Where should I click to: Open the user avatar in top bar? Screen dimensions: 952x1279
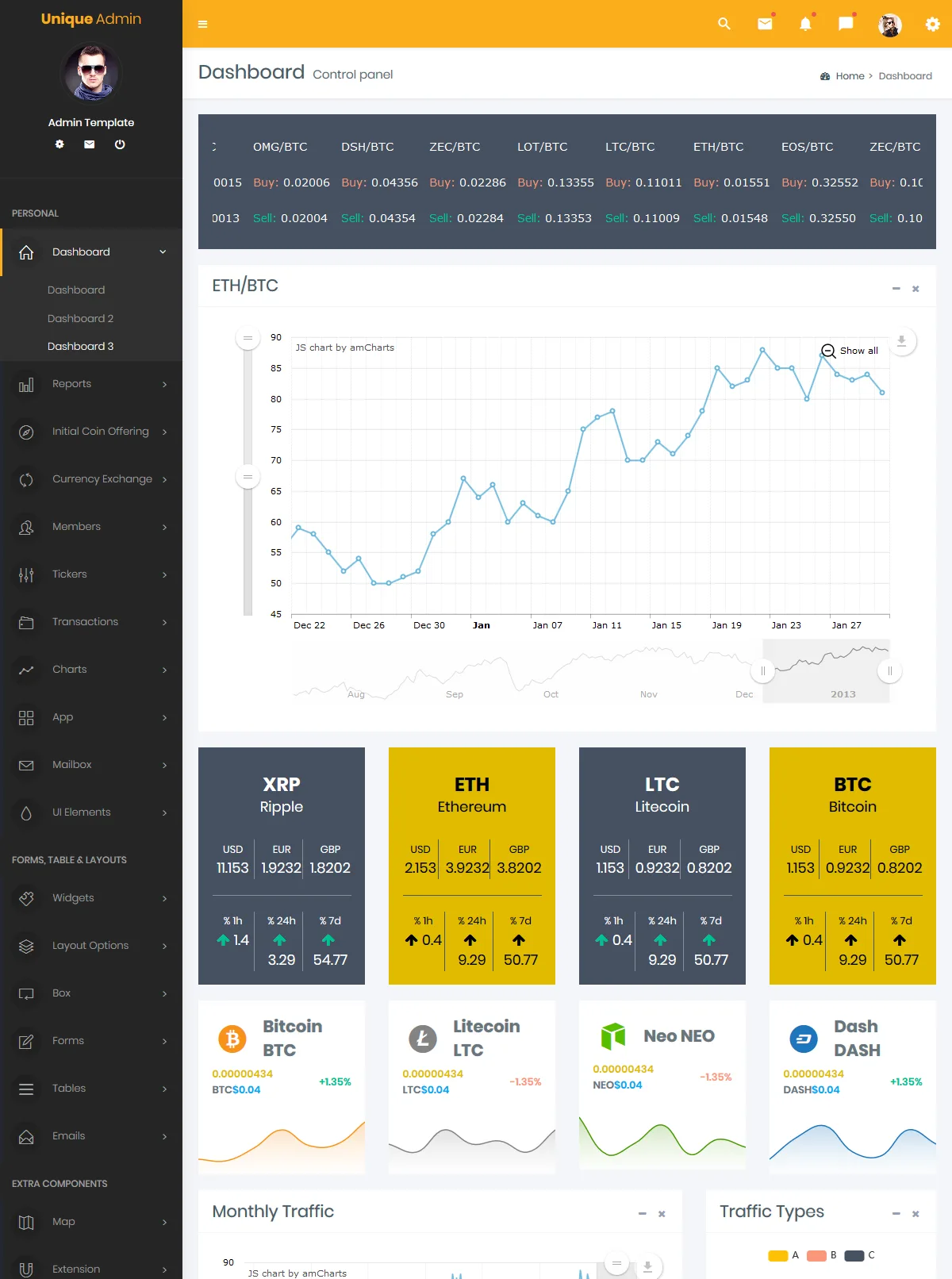pyautogui.click(x=889, y=25)
